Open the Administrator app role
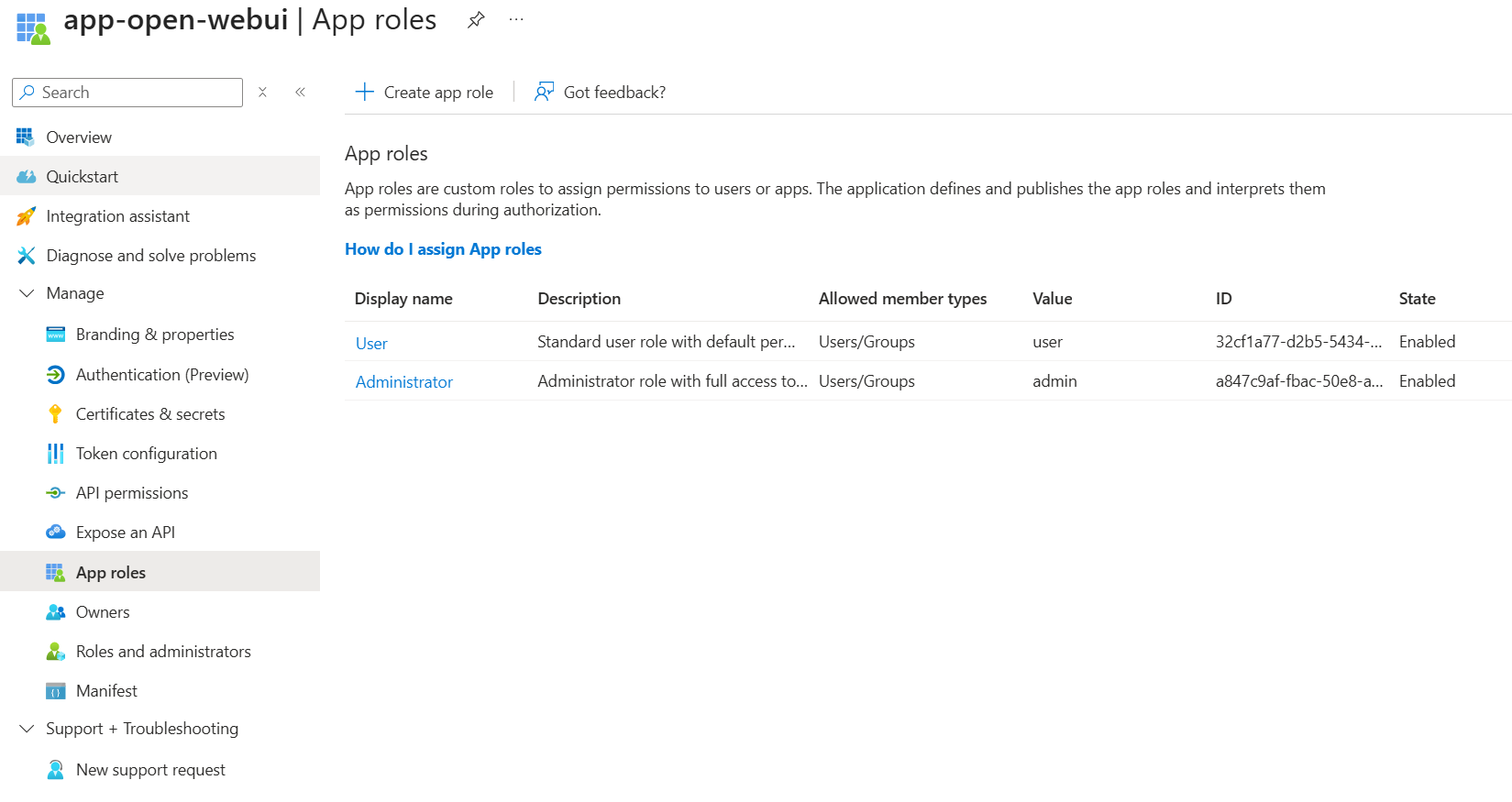The width and height of the screenshot is (1512, 802). (404, 382)
